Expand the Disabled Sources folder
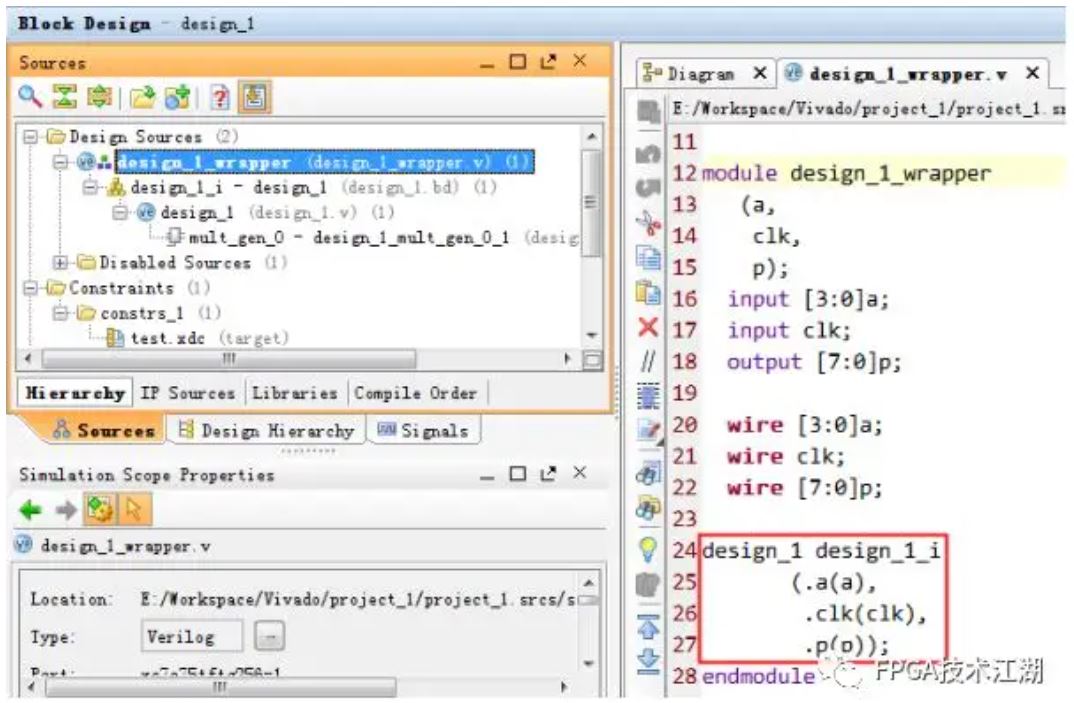Image resolution: width=1074 pixels, height=703 pixels. pos(60,262)
